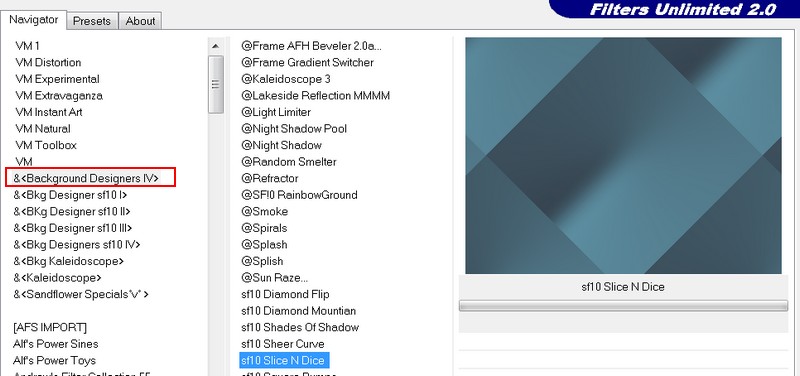Choose @Kaleidoscope 3 filter
800x376 pixels.
pos(286,79)
